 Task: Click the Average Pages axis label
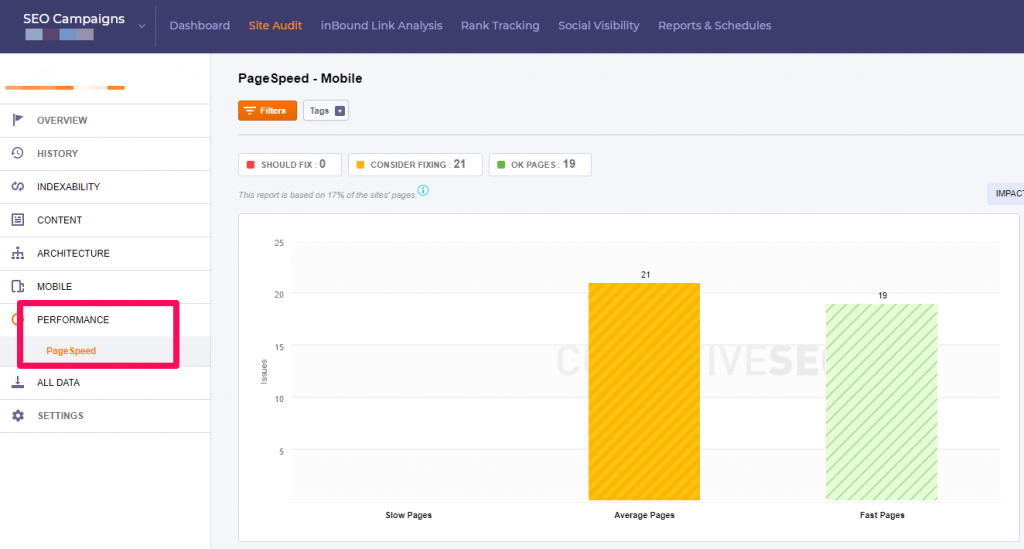pos(644,515)
